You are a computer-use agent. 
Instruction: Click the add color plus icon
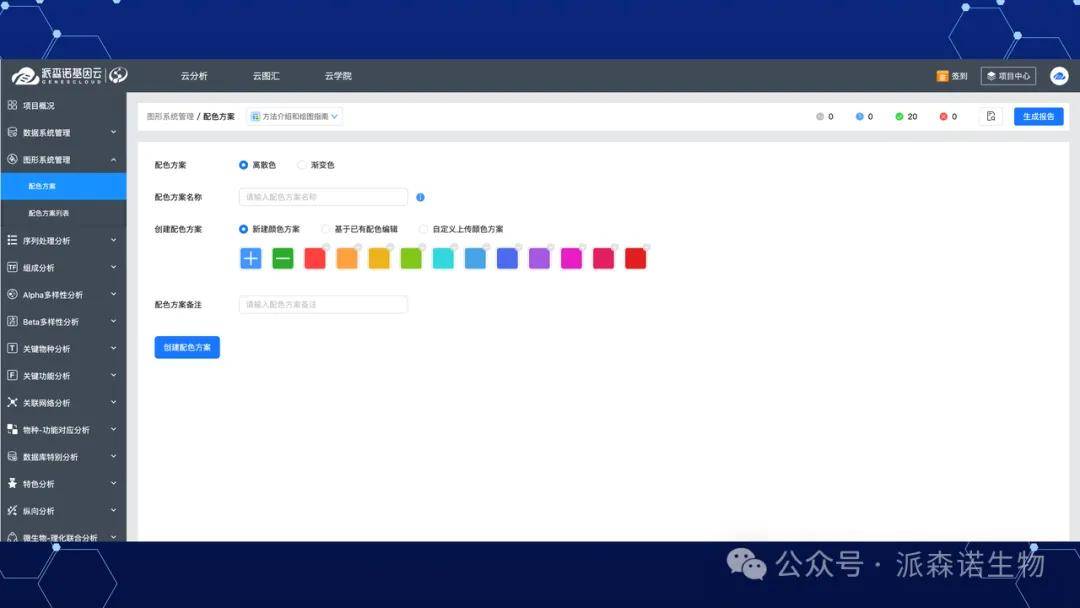click(251, 258)
